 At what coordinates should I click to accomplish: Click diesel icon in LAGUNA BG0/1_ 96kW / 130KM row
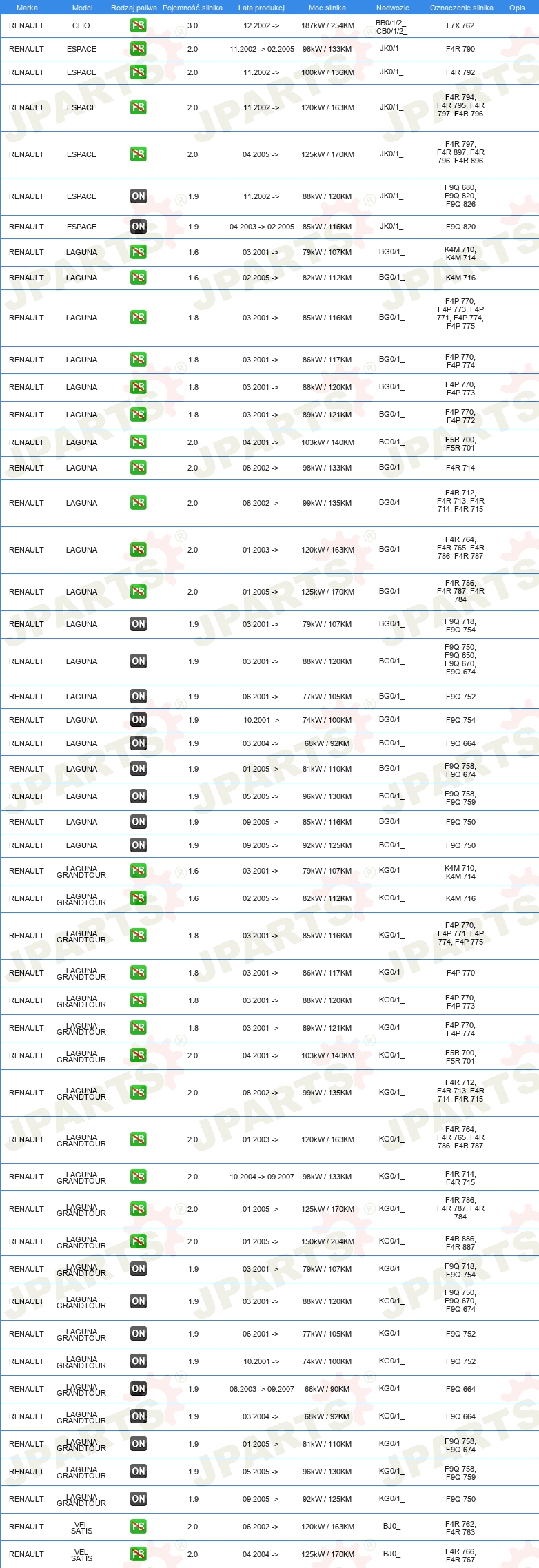point(139,796)
